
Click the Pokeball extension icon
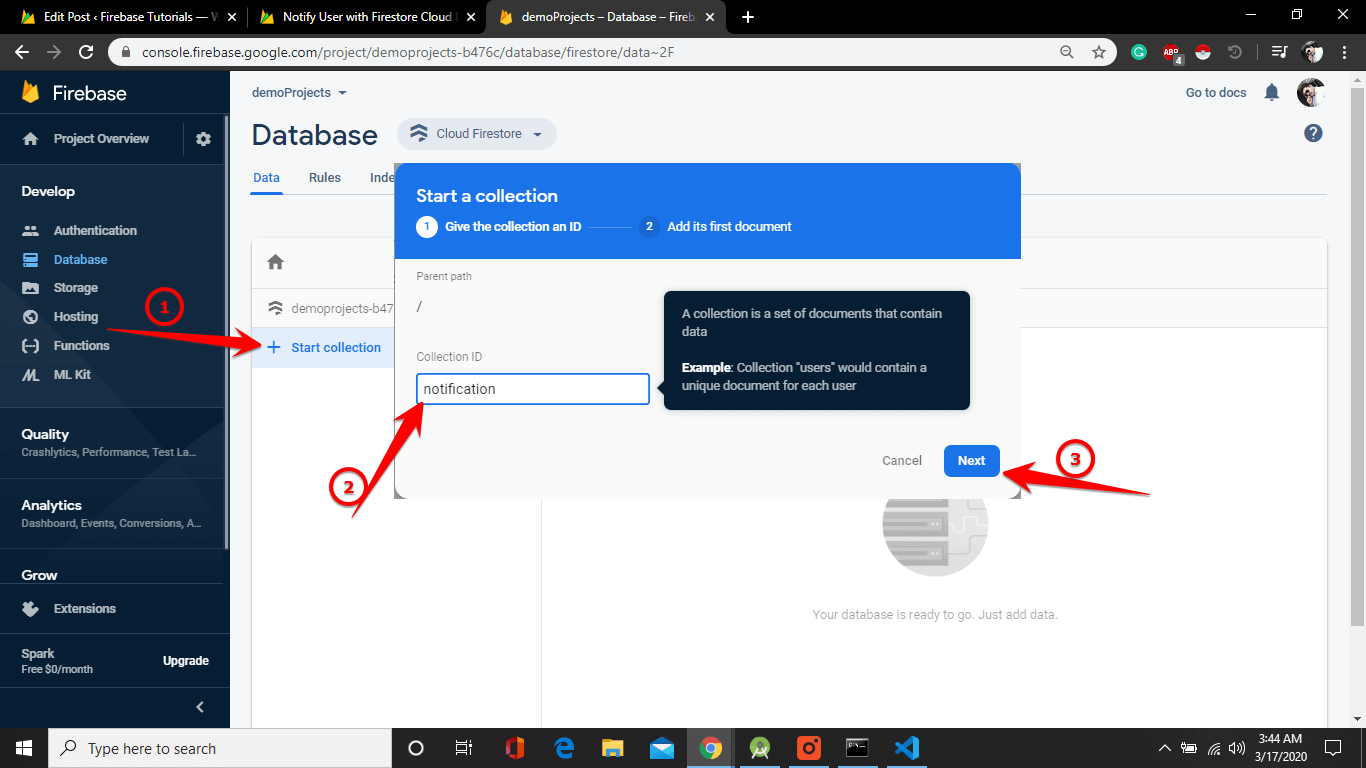[1203, 52]
